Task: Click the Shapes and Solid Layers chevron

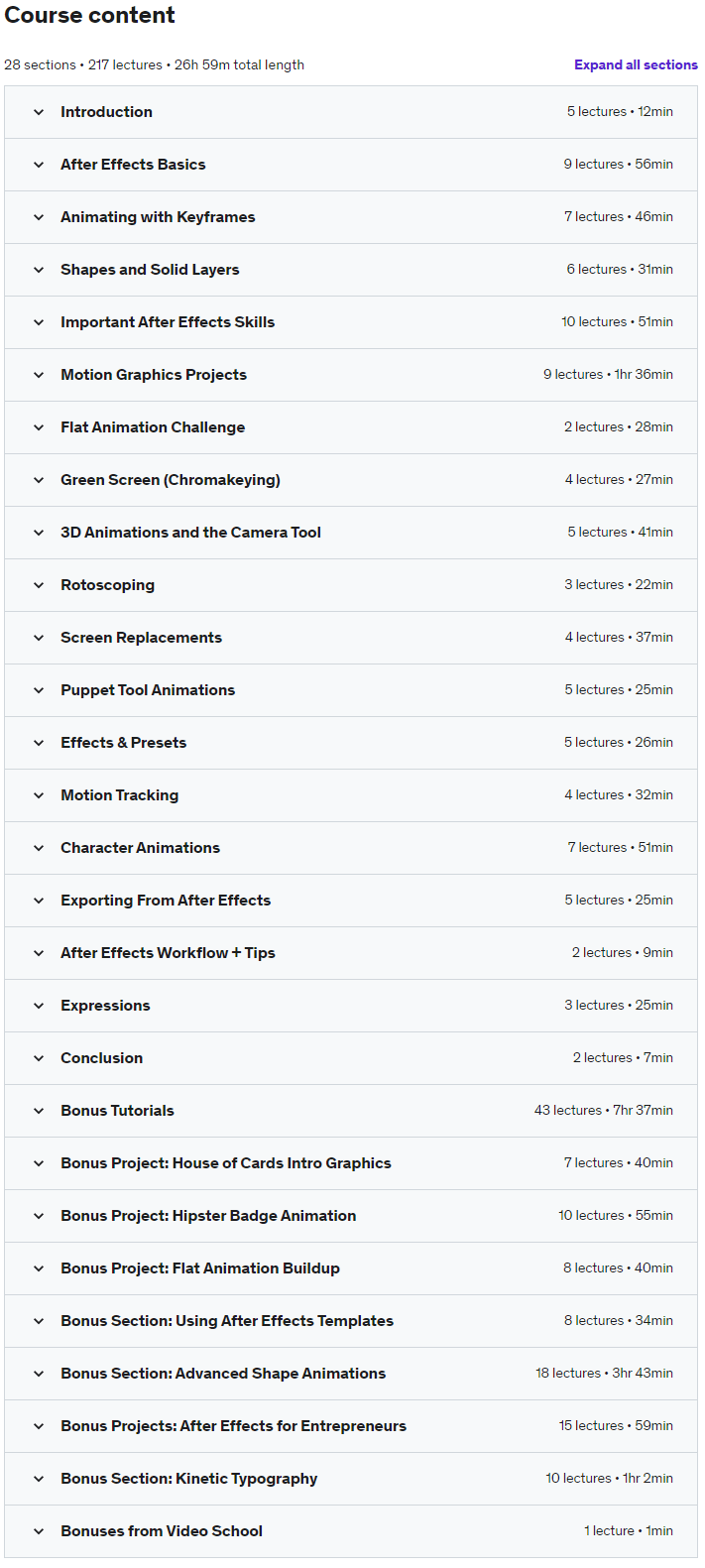Action: point(39,270)
